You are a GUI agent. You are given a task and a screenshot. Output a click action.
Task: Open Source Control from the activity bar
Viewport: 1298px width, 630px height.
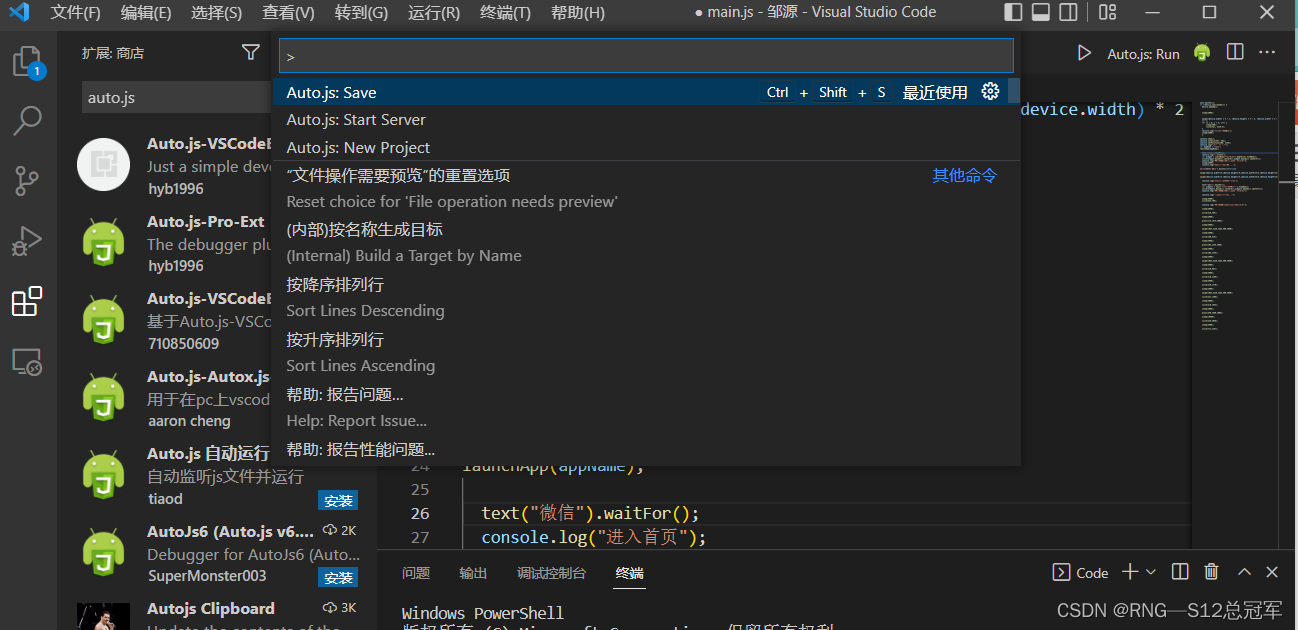27,180
